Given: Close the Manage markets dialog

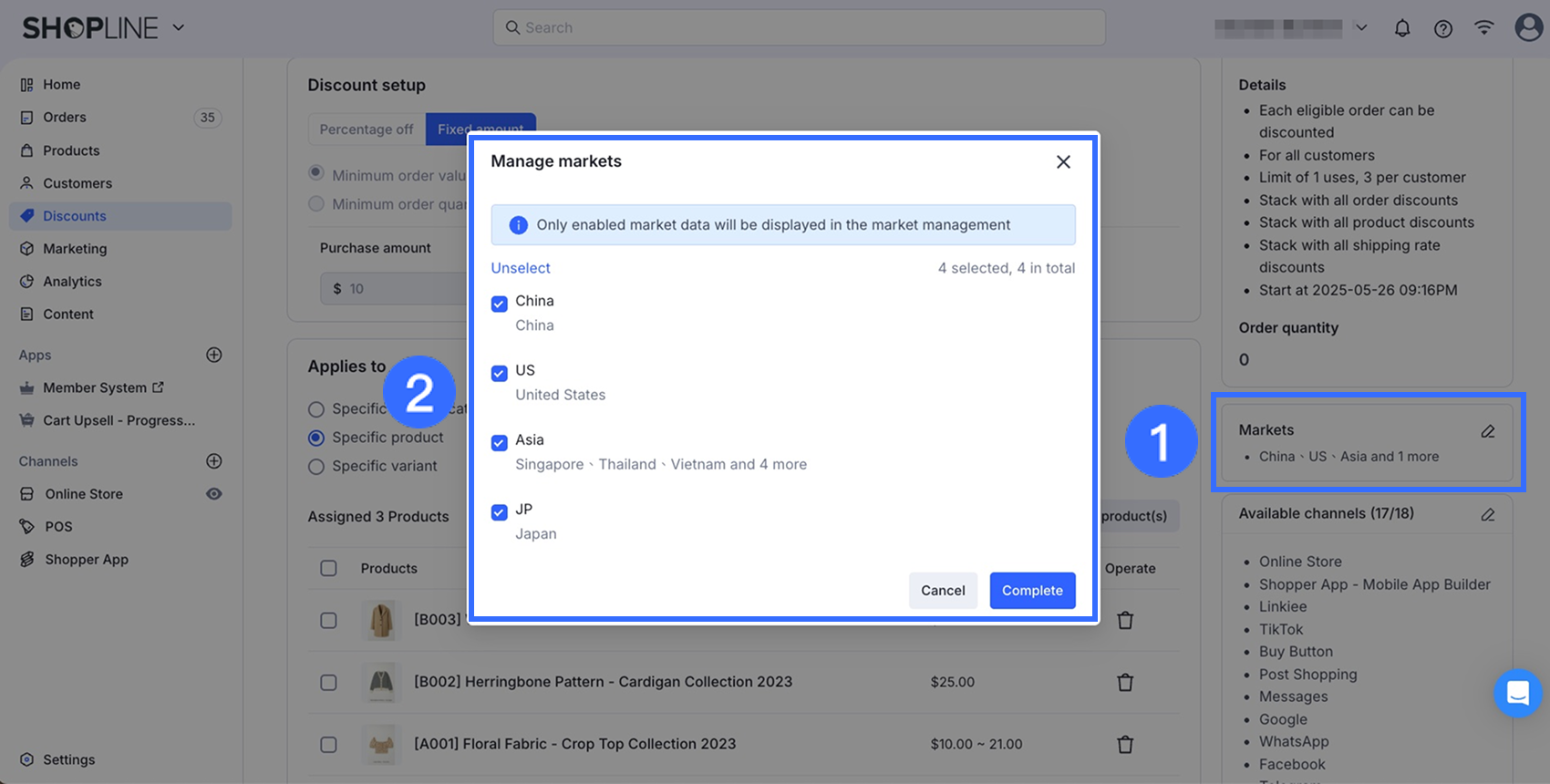Looking at the screenshot, I should click(1063, 162).
